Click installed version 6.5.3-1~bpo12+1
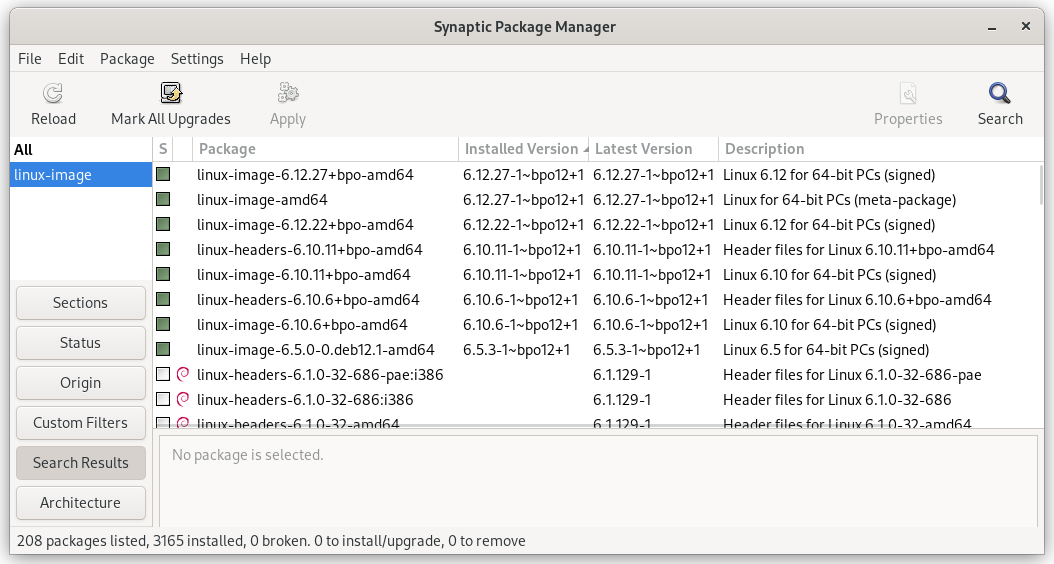The image size is (1054, 564). 516,350
